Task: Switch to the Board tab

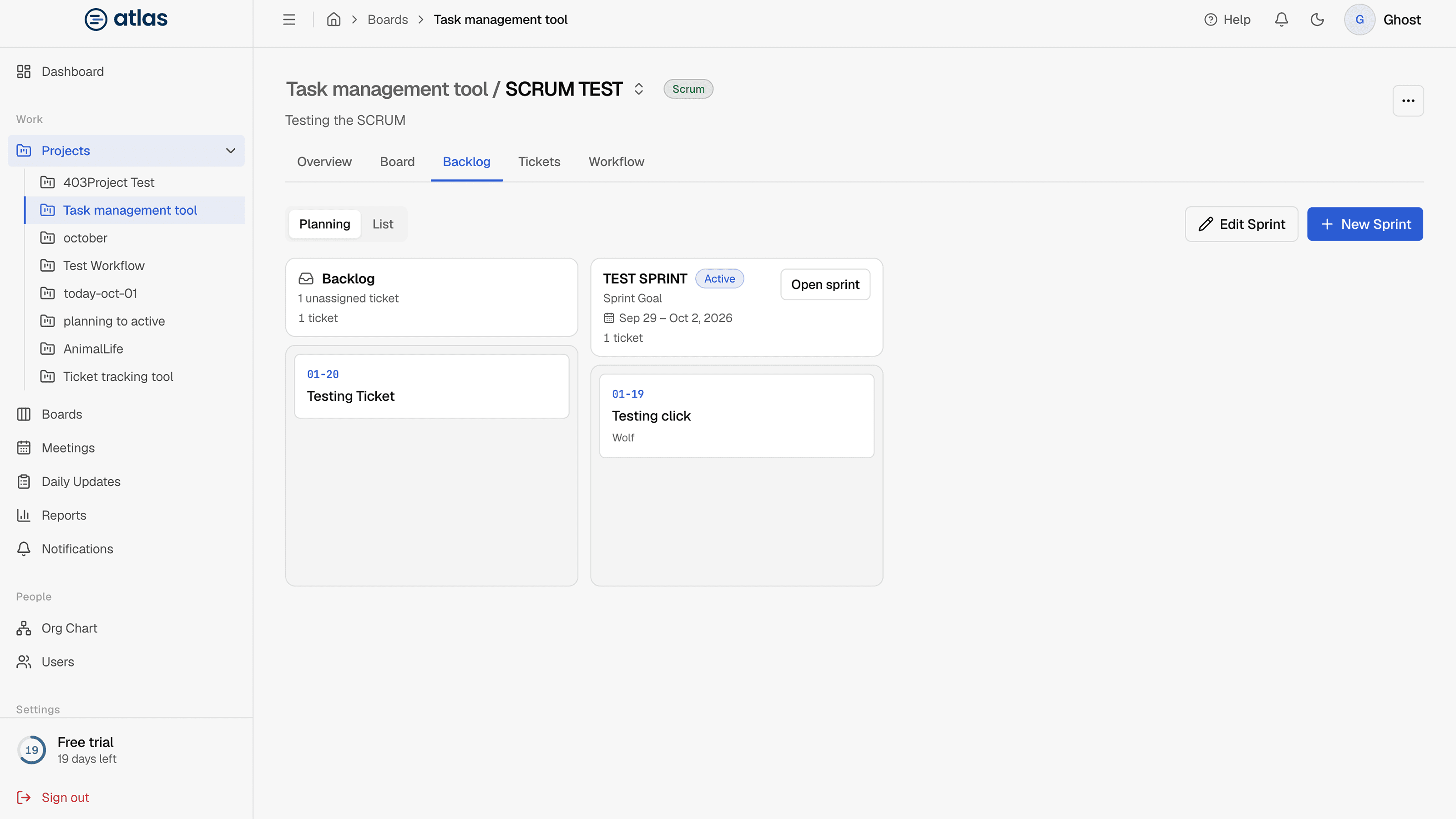Action: pos(397,162)
